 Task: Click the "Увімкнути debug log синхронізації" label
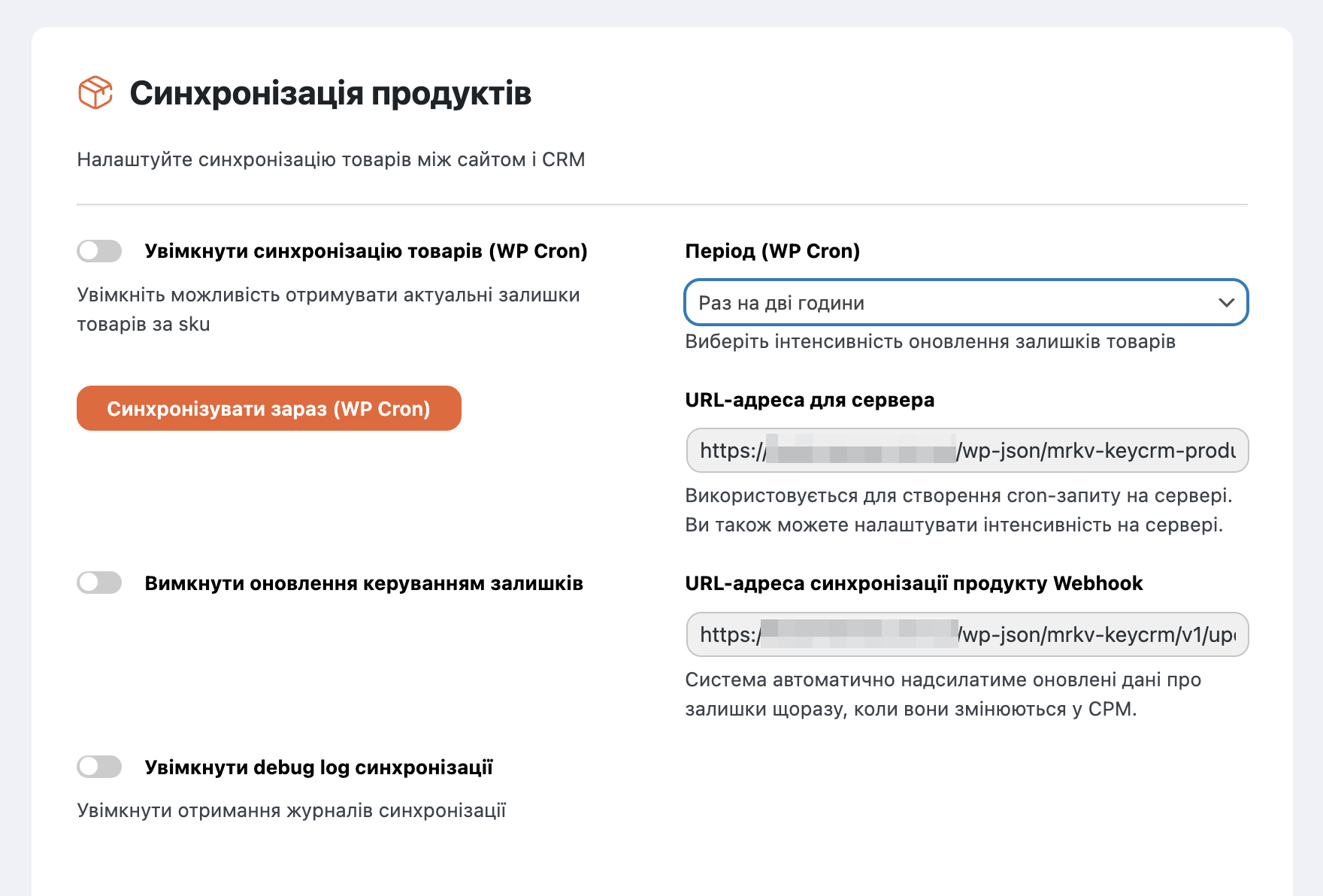point(319,767)
